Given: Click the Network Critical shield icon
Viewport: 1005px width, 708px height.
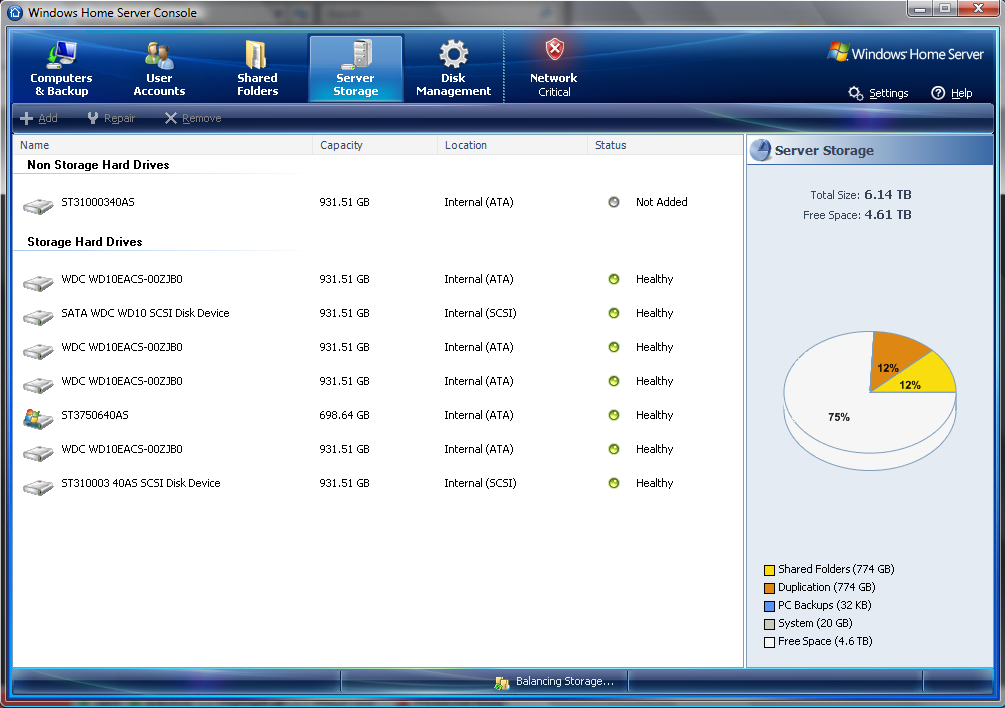Looking at the screenshot, I should coord(554,50).
